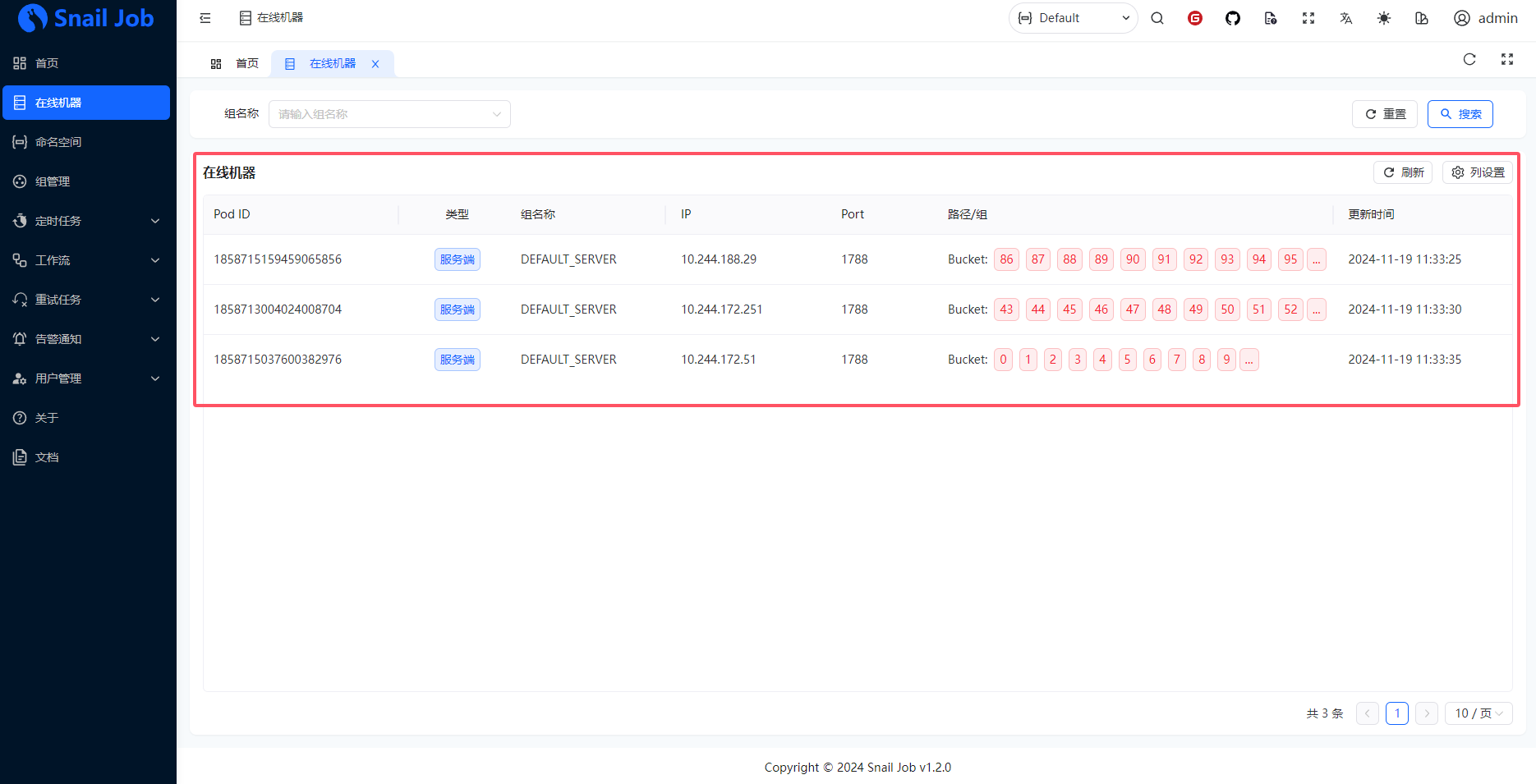Viewport: 1536px width, 784px height.
Task: Enter fullscreen mode from the header
Action: pos(1308,18)
